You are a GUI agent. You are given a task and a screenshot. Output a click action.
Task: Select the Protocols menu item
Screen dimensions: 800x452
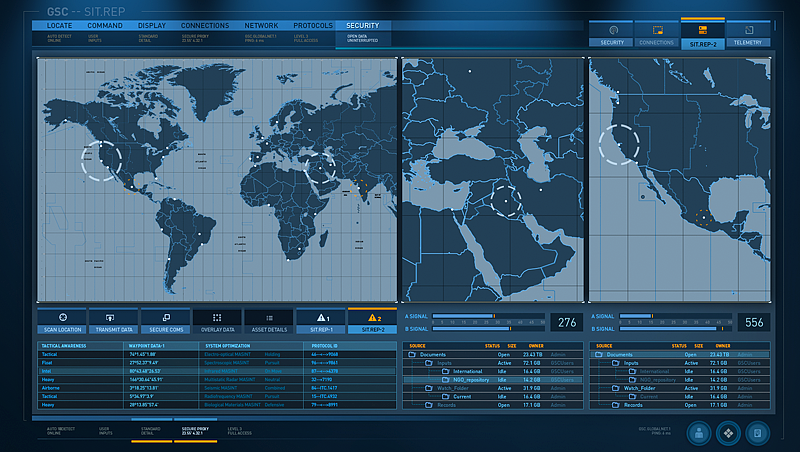(311, 25)
